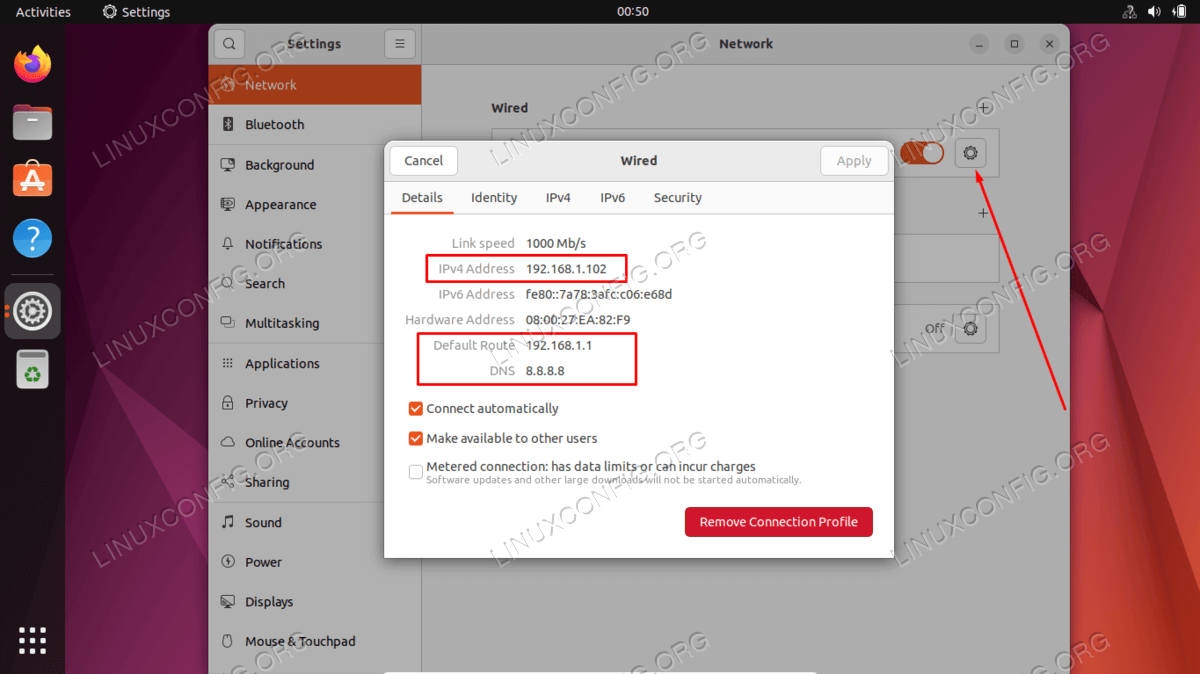Open Help from the dock
Image resolution: width=1200 pixels, height=674 pixels.
(33, 239)
